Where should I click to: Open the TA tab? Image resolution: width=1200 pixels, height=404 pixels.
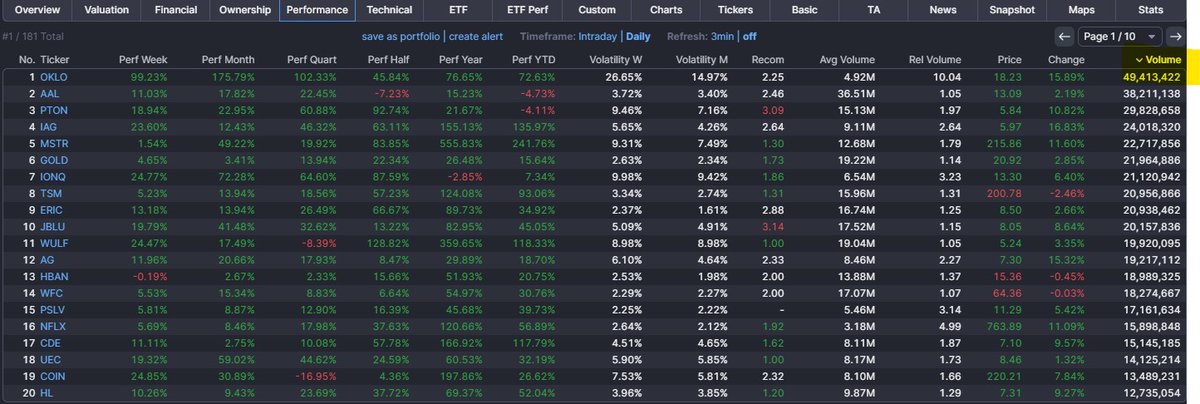(873, 11)
